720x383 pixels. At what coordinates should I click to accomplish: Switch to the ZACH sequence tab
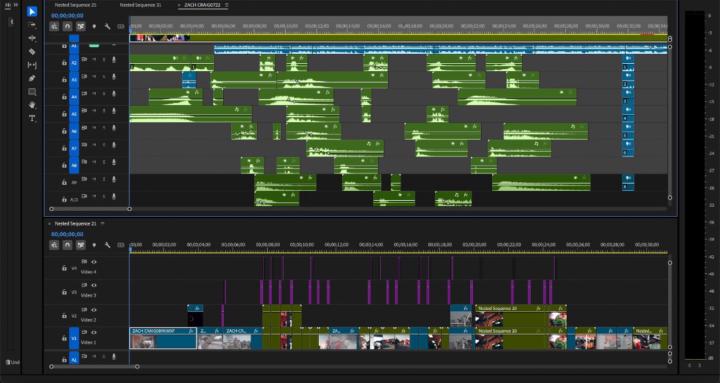point(202,5)
